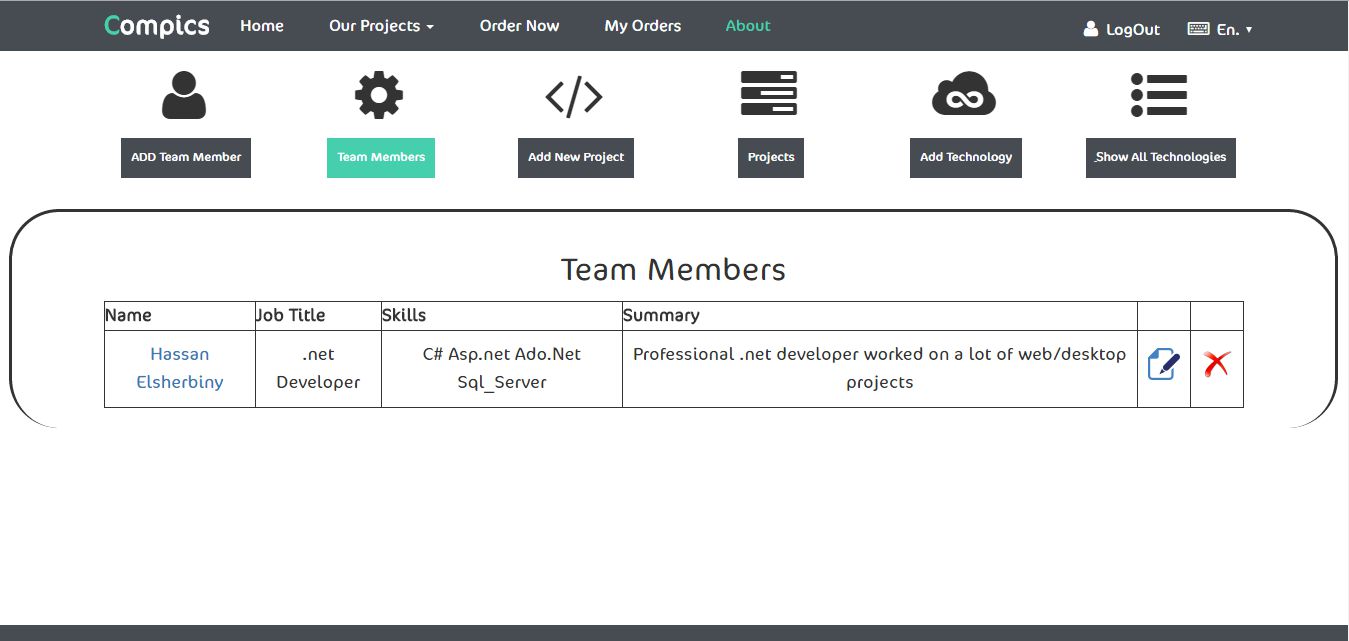The width and height of the screenshot is (1349, 641).
Task: Click the code brackets icon above Add New Project
Action: click(x=574, y=97)
